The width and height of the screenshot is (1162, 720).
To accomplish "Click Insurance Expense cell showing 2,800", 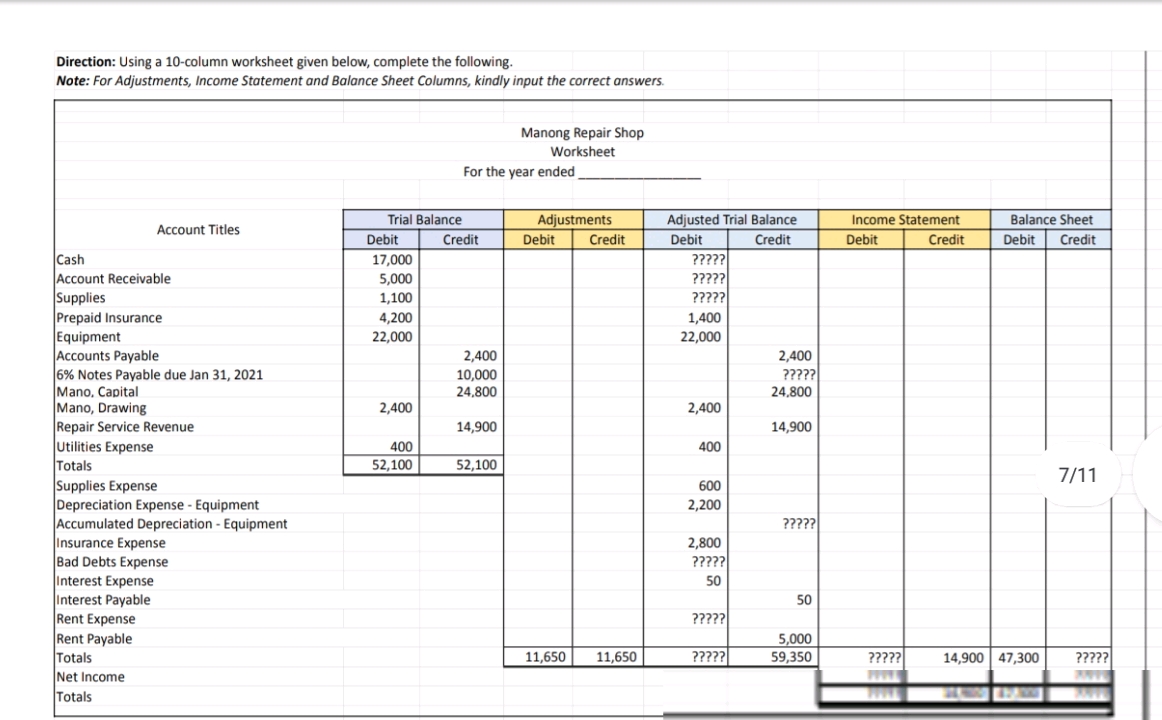I will coord(705,543).
